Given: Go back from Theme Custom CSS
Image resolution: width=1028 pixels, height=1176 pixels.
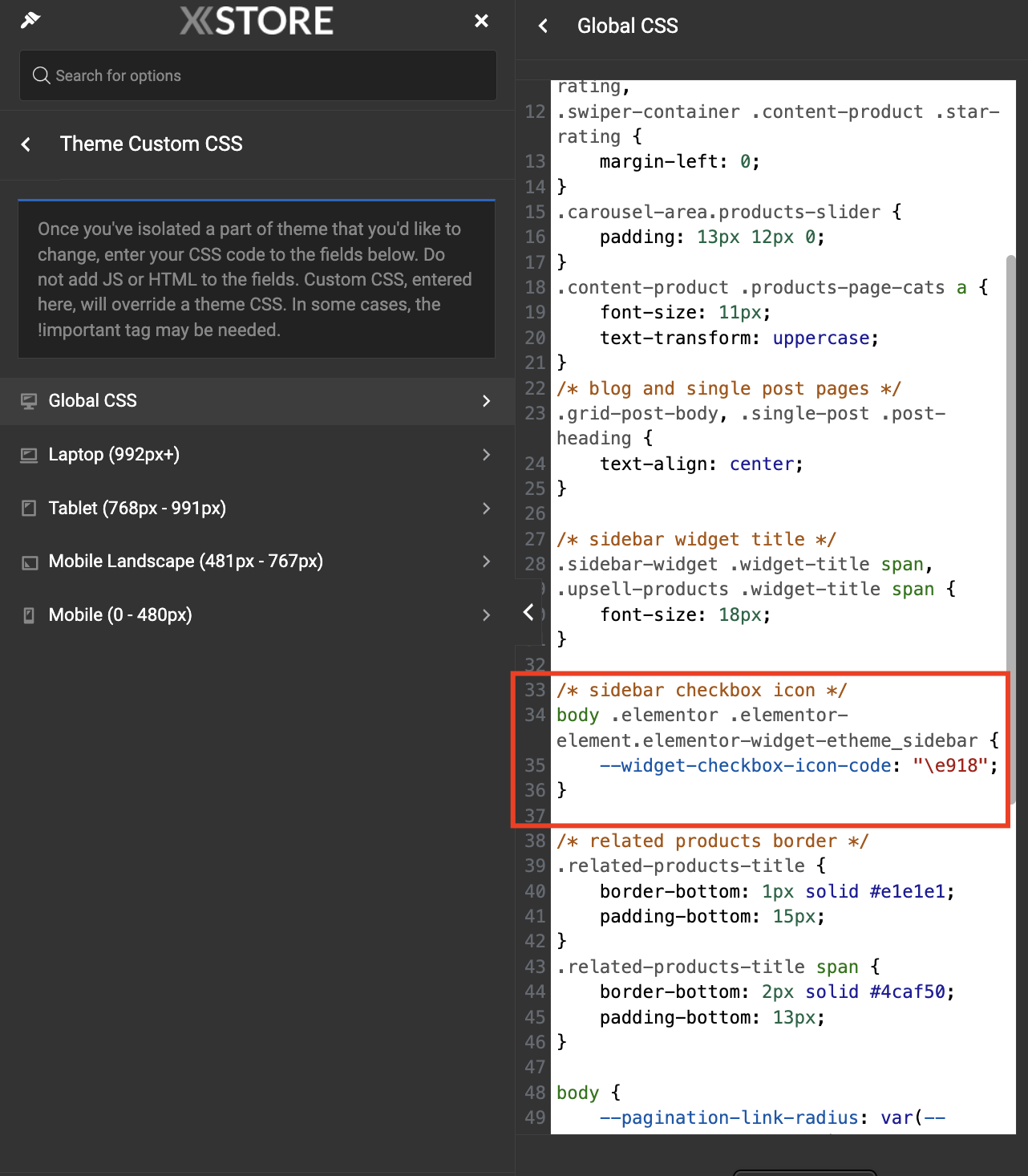Looking at the screenshot, I should pyautogui.click(x=26, y=144).
